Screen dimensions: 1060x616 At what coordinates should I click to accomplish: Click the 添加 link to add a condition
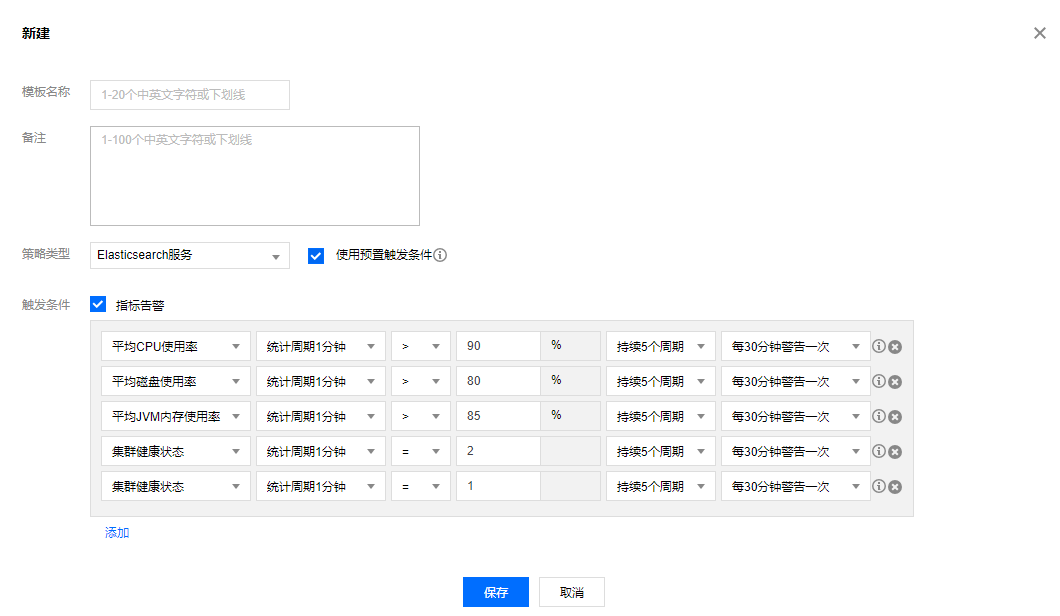pos(117,533)
